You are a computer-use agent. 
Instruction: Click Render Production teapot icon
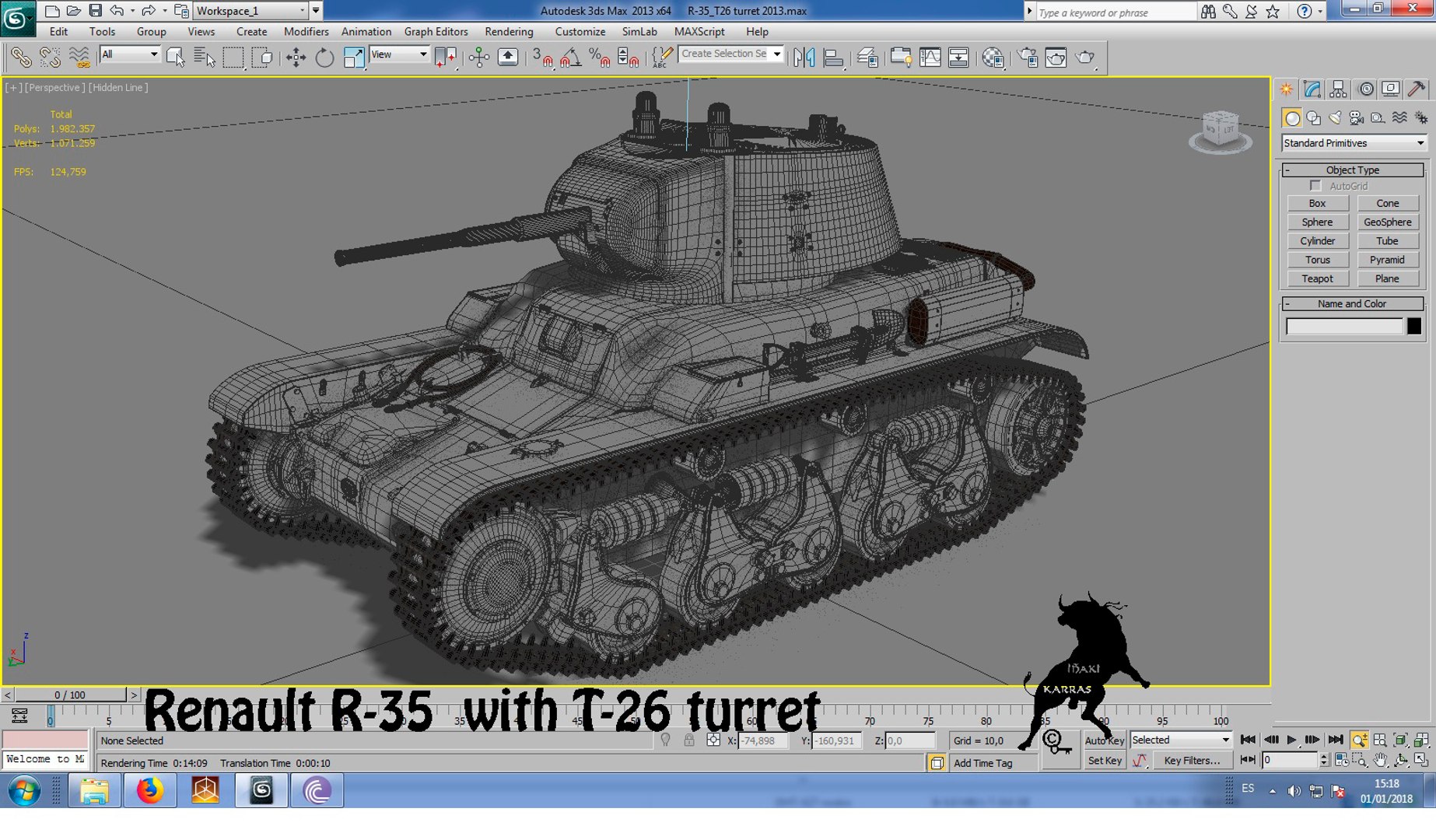pyautogui.click(x=1086, y=57)
